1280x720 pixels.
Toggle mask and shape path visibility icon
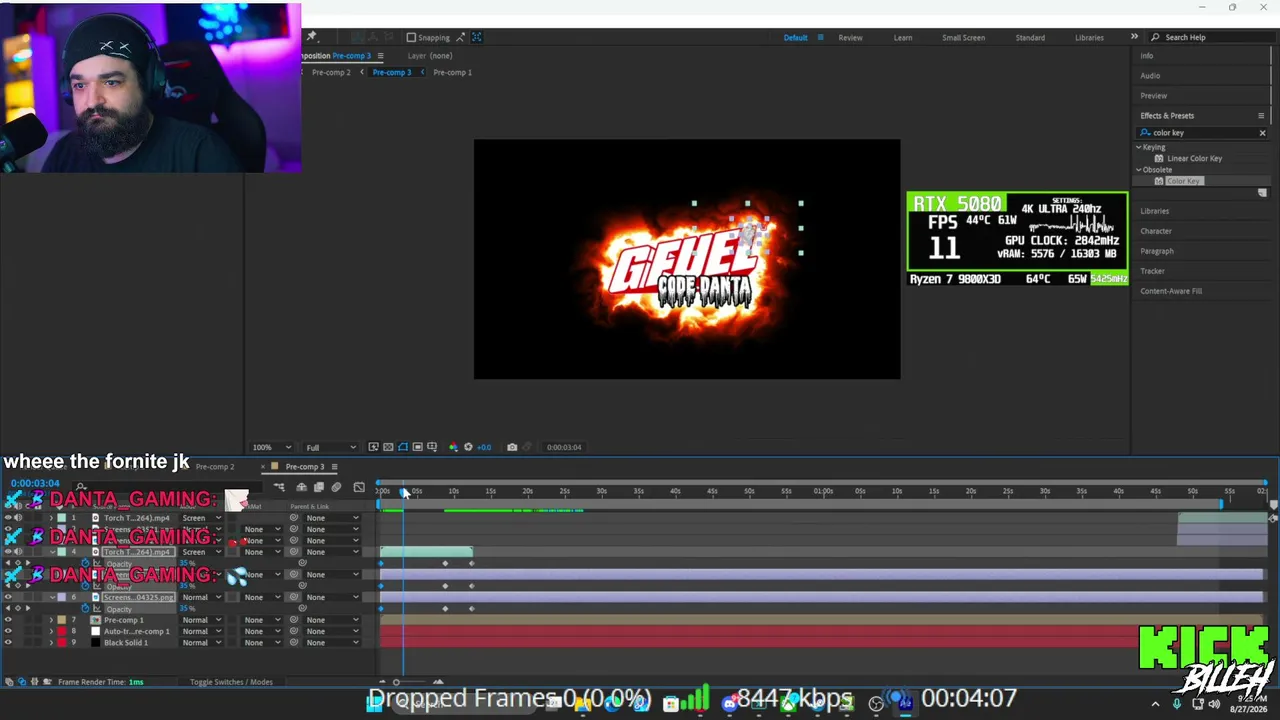(403, 447)
